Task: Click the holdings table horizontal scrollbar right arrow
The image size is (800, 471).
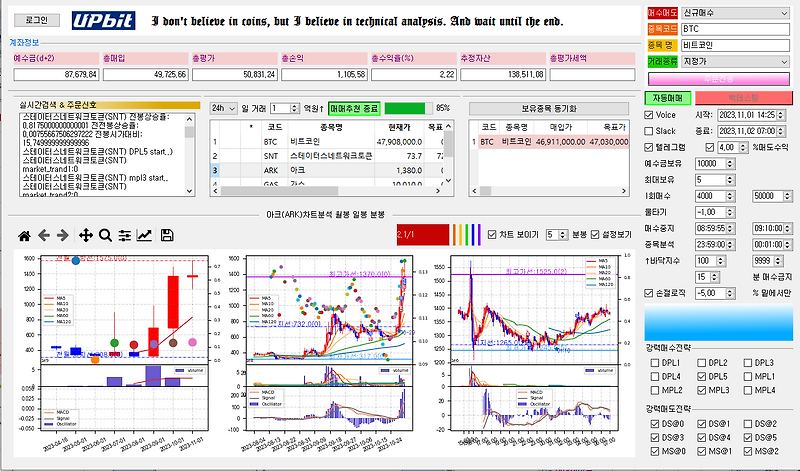Action: coord(623,191)
